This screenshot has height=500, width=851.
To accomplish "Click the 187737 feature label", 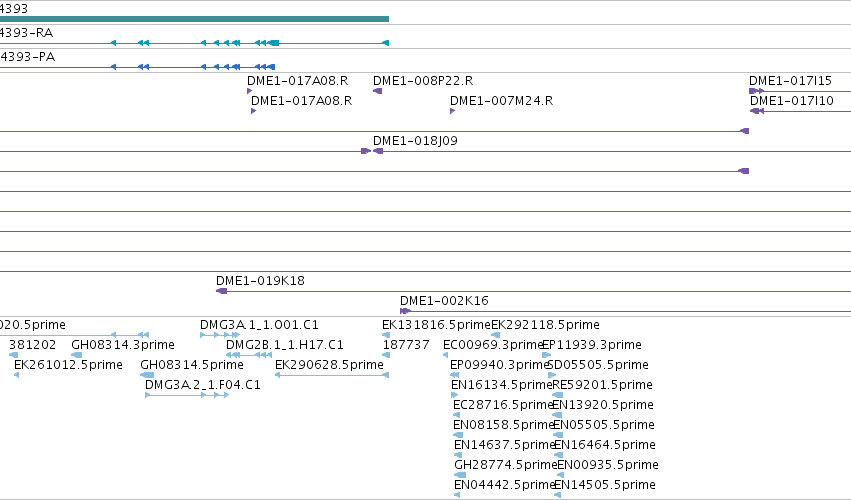I will click(x=406, y=345).
